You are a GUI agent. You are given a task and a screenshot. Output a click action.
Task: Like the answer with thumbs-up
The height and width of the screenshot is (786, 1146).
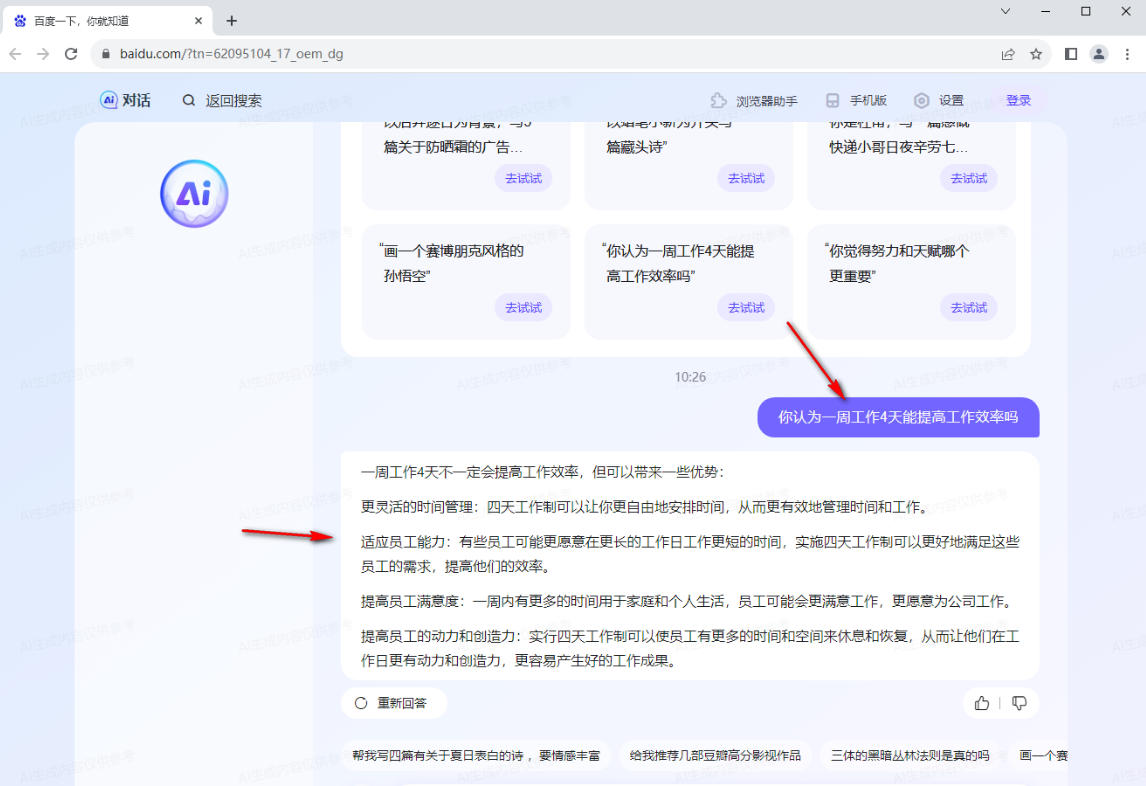tap(982, 703)
